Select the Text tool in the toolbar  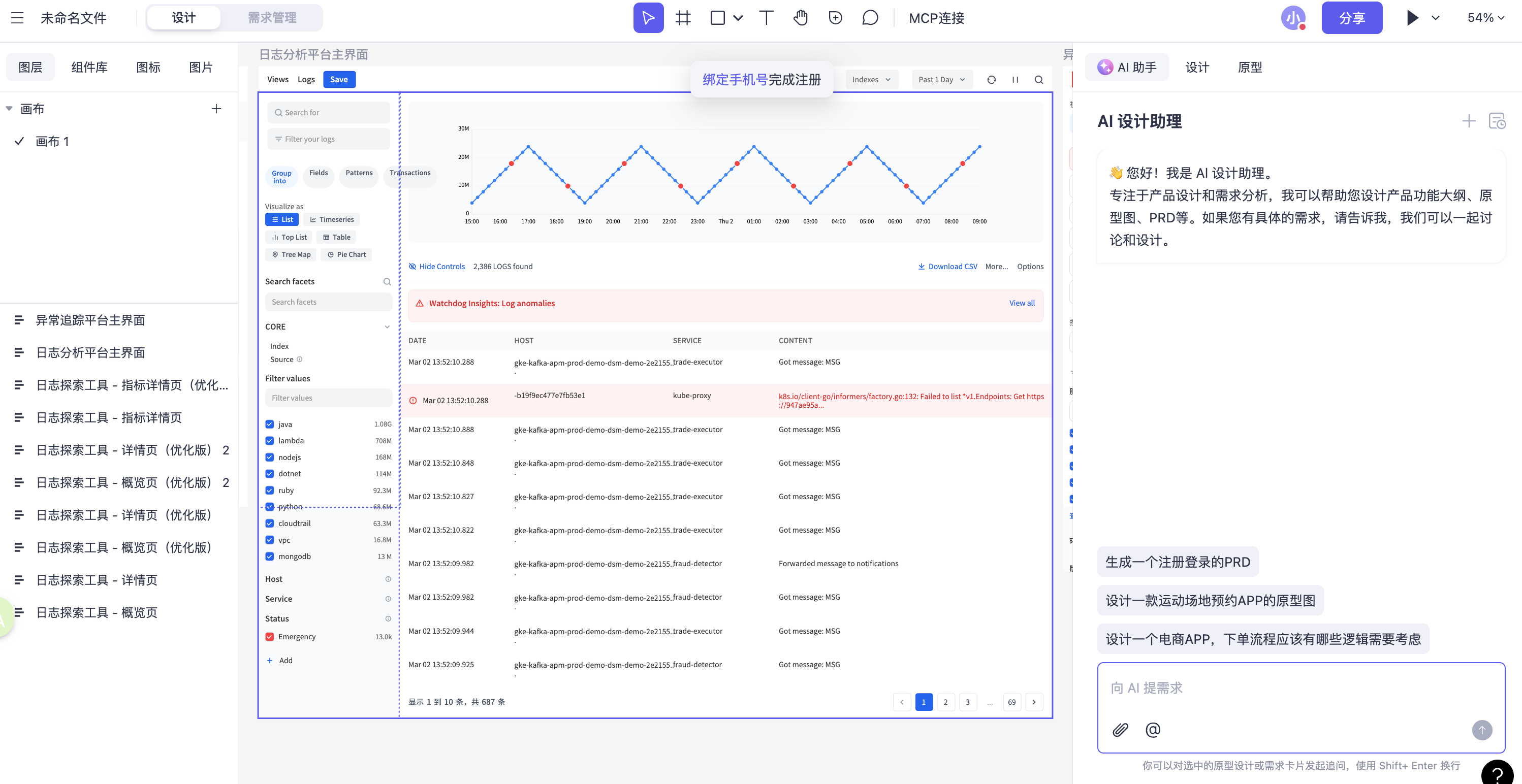point(766,18)
